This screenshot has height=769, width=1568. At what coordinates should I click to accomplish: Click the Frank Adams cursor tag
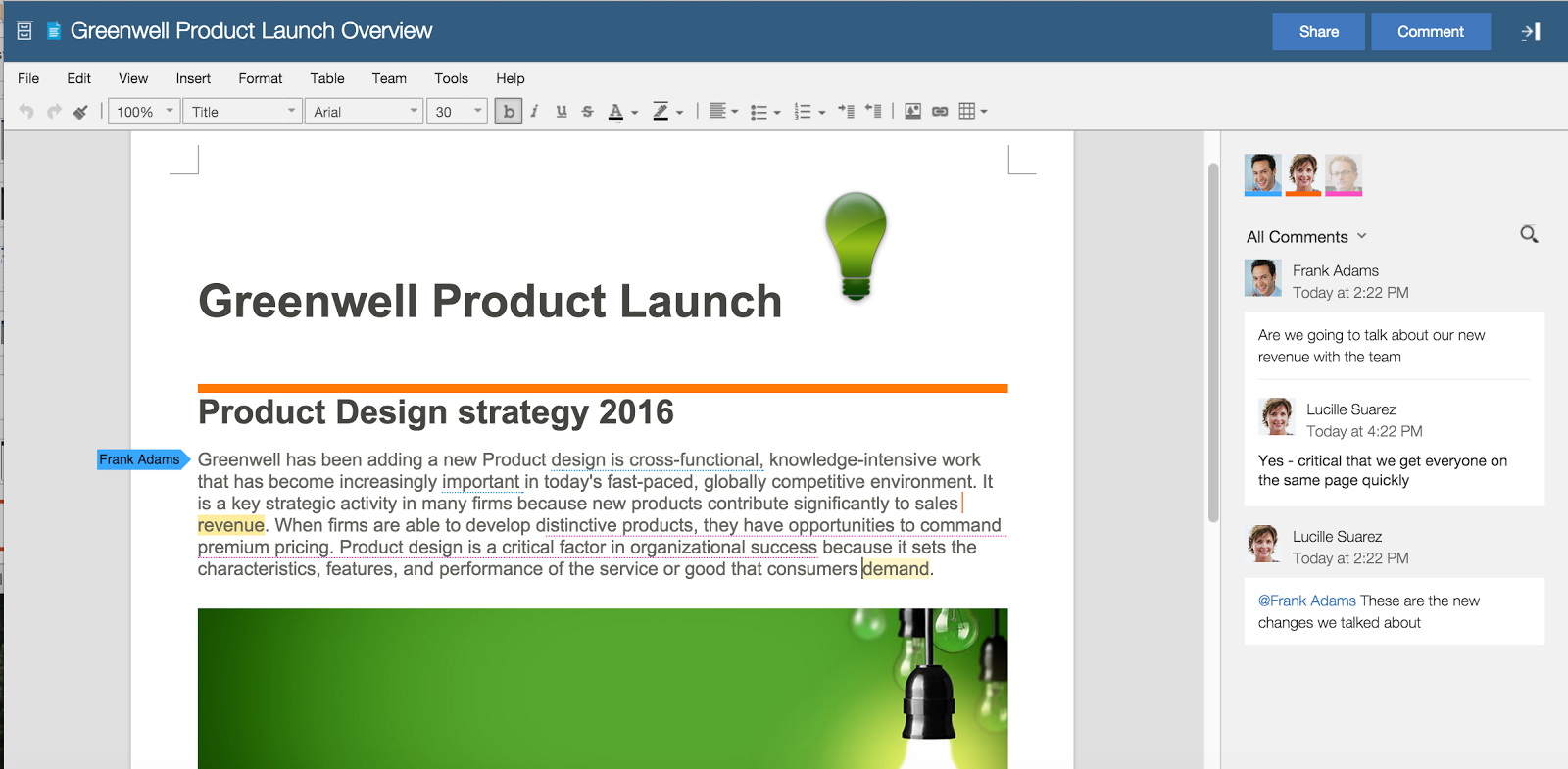point(143,459)
